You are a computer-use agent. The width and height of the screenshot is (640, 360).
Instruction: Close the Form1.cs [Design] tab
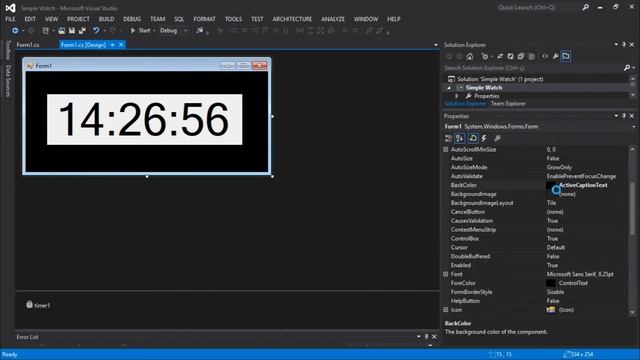click(x=121, y=45)
